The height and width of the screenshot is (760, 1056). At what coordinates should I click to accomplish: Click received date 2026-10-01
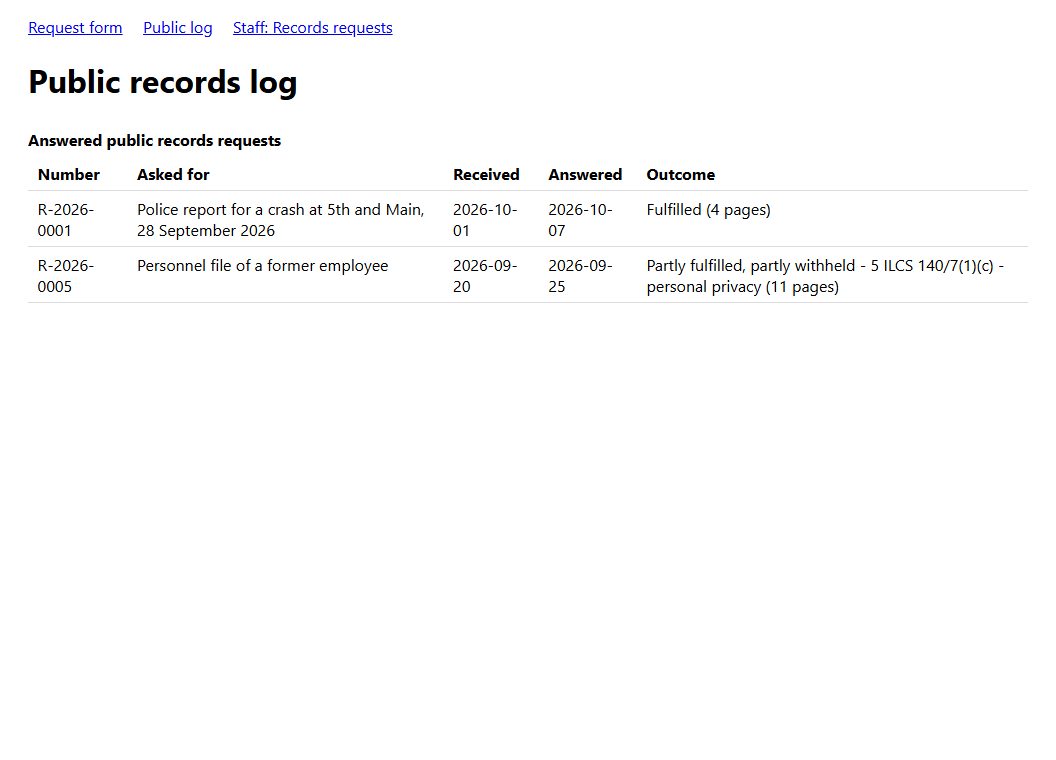click(x=485, y=220)
